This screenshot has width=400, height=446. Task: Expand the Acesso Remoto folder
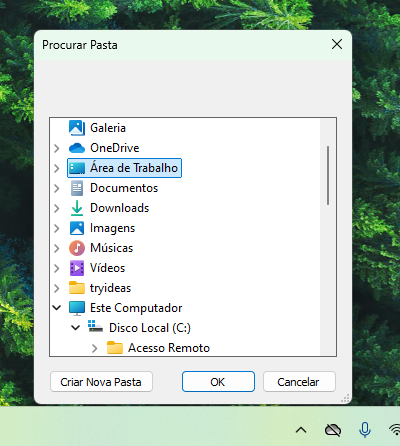pyautogui.click(x=95, y=348)
